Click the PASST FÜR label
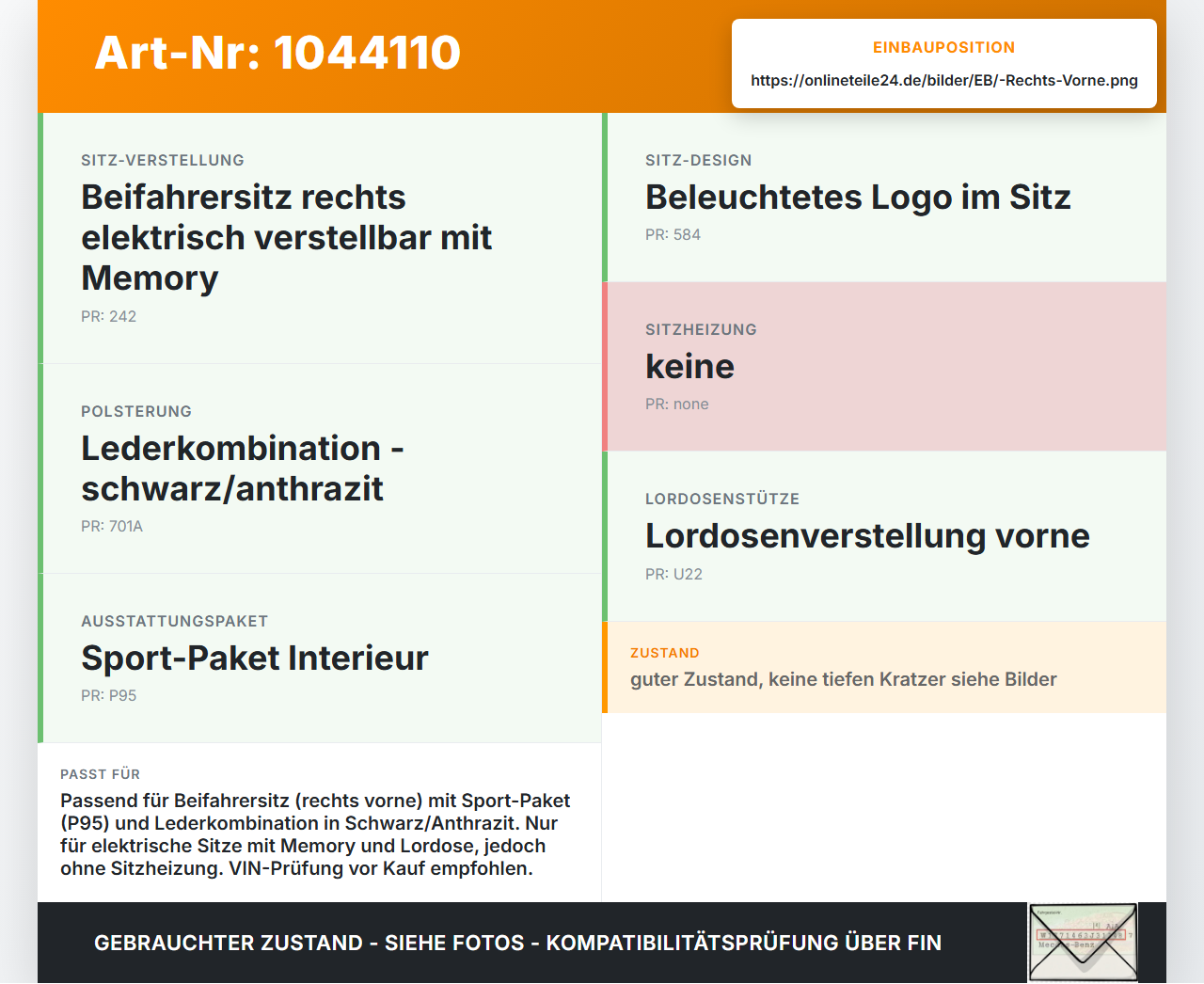 pos(101,775)
